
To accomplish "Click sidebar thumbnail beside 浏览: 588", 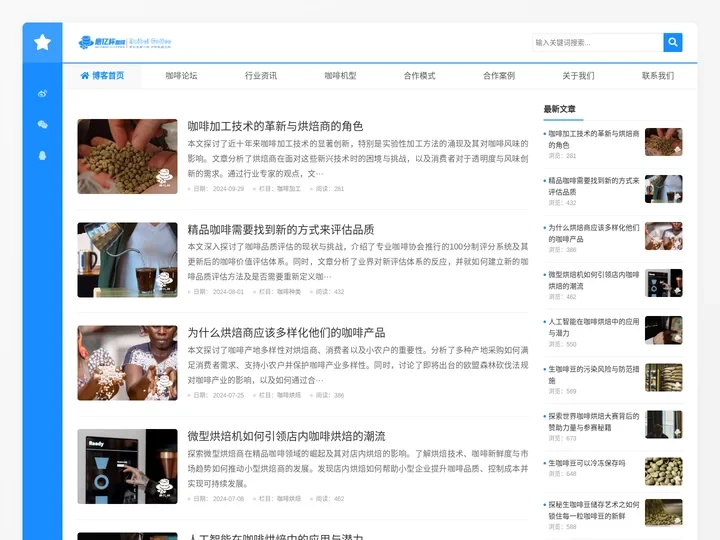I will tap(664, 512).
